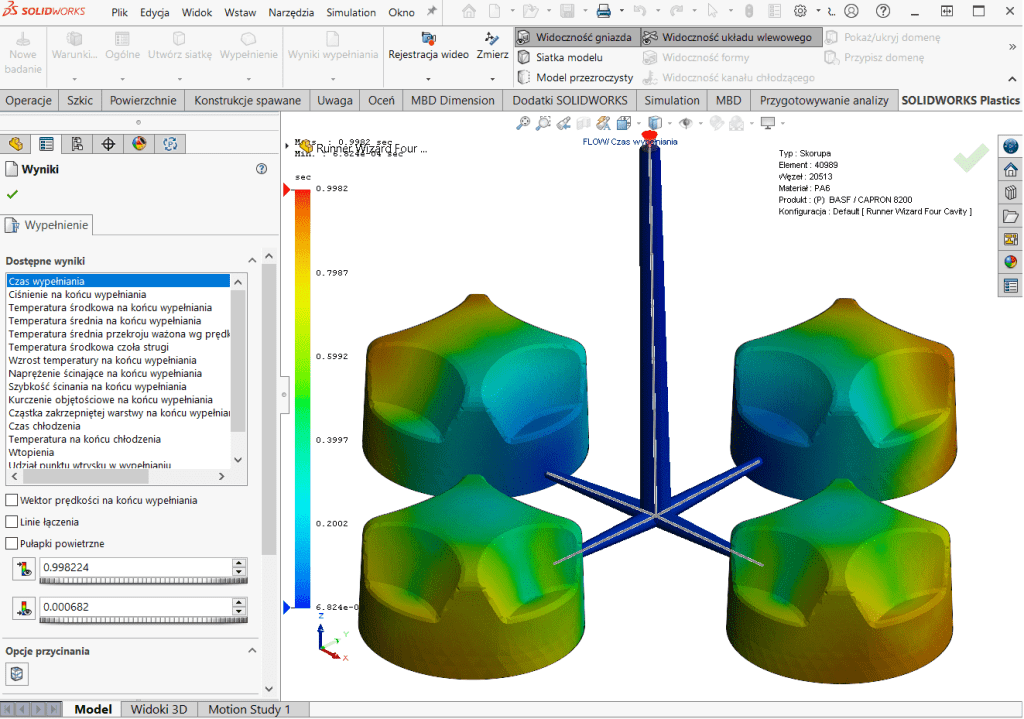Toggle Widoczność gniazda visibility
1024x719 pixels.
click(577, 37)
